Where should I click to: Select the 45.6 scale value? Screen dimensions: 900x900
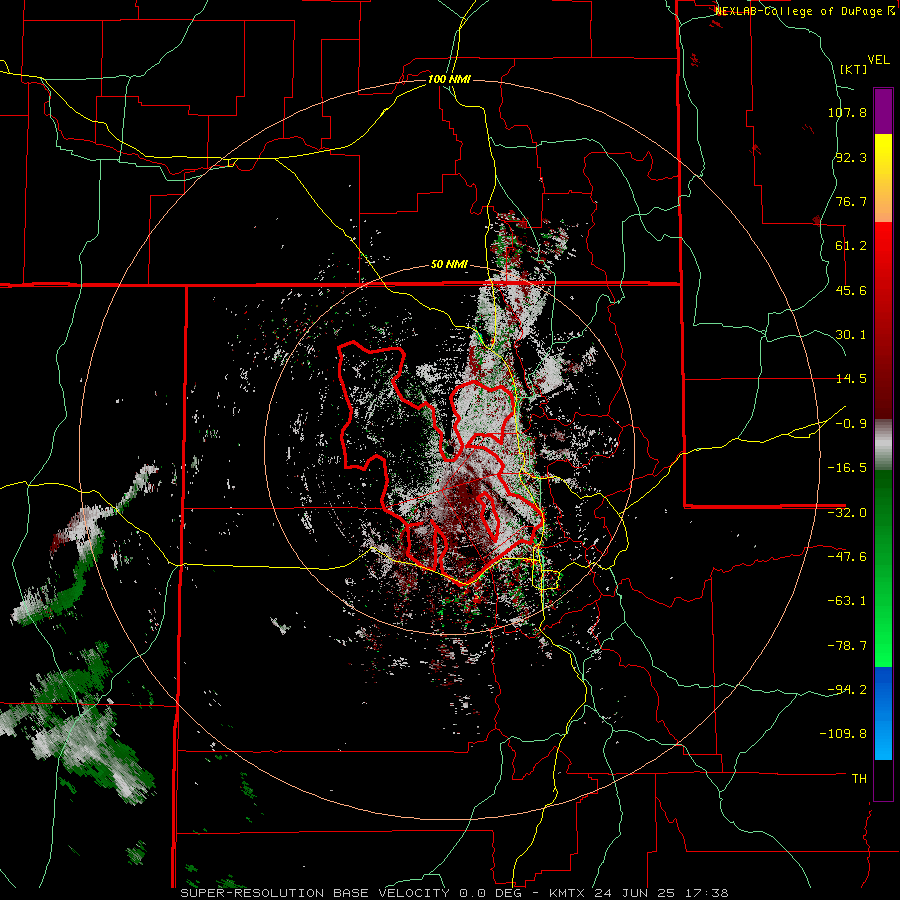point(851,290)
